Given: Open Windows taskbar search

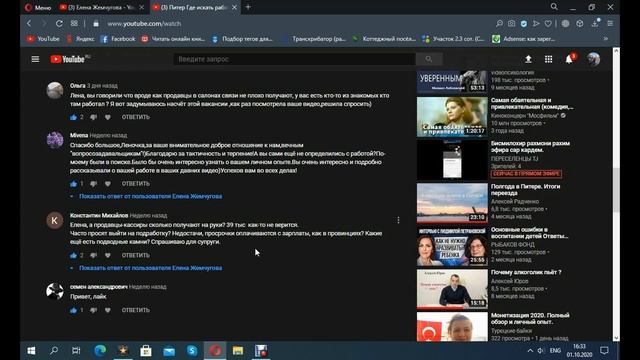Looking at the screenshot, I should [x=53, y=351].
